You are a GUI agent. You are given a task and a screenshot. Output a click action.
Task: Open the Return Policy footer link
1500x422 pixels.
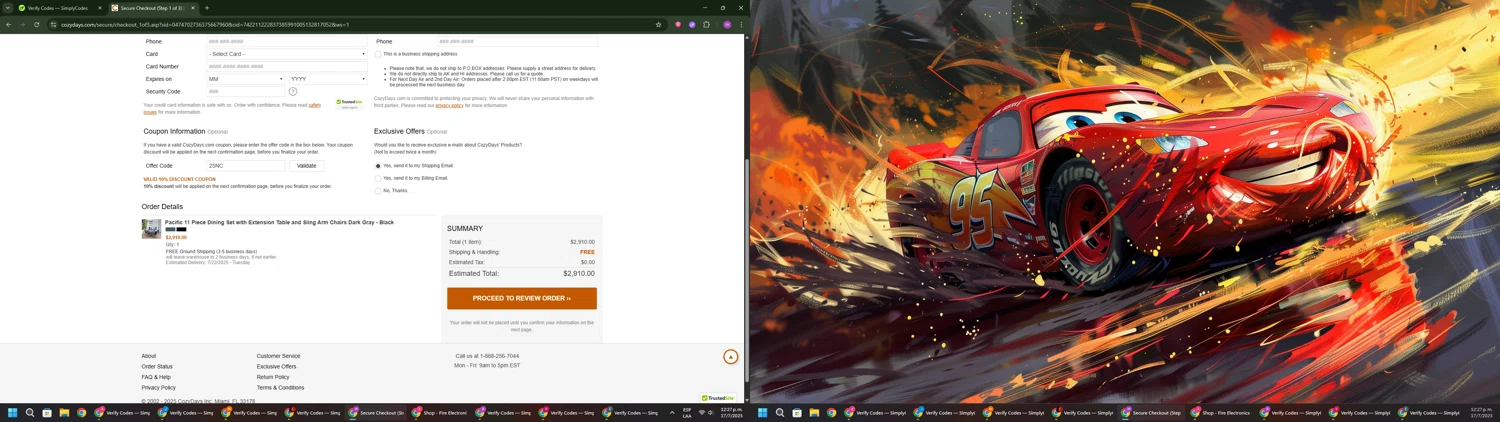(x=273, y=377)
